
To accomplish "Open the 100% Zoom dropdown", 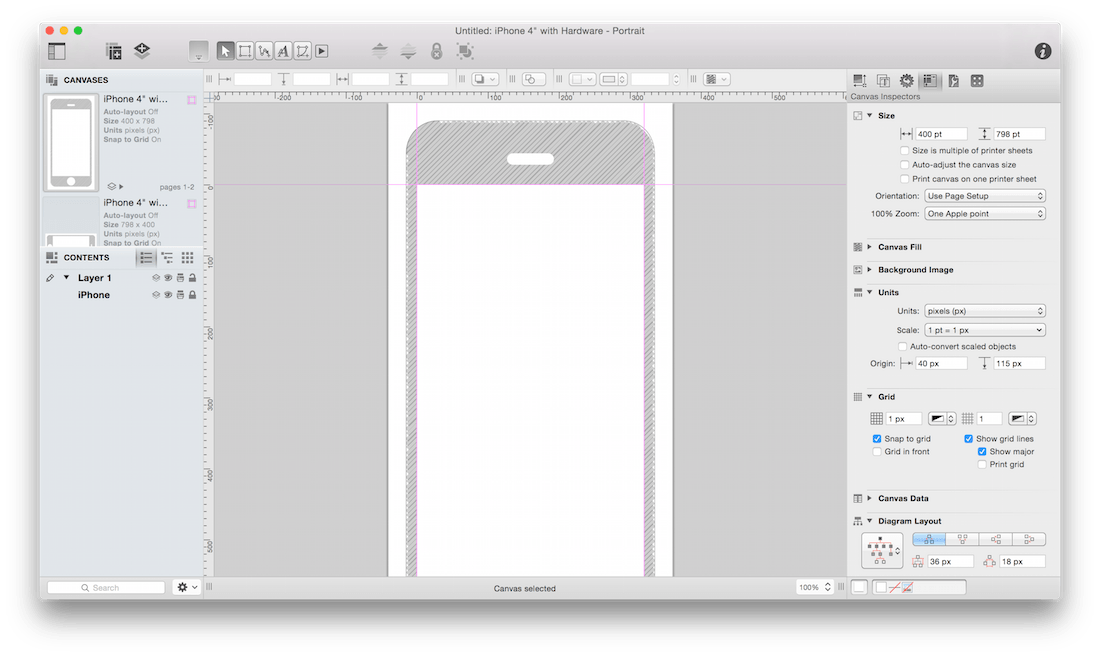I will 984,213.
